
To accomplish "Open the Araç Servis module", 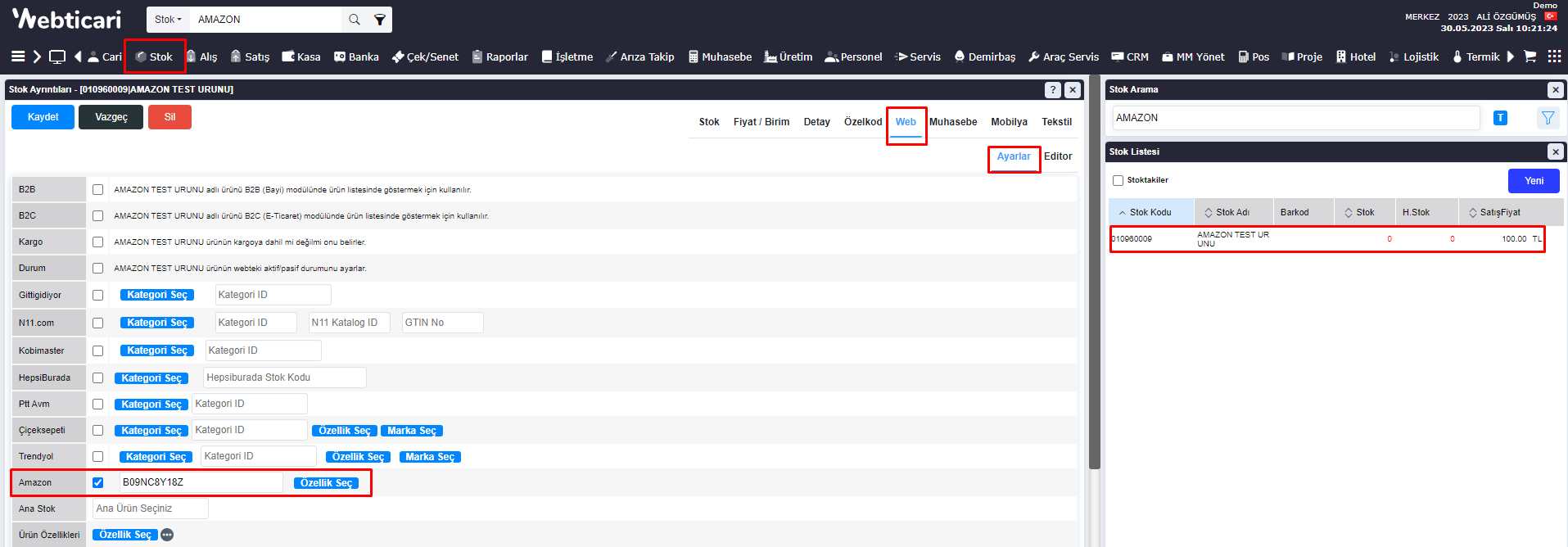I will pyautogui.click(x=1064, y=57).
